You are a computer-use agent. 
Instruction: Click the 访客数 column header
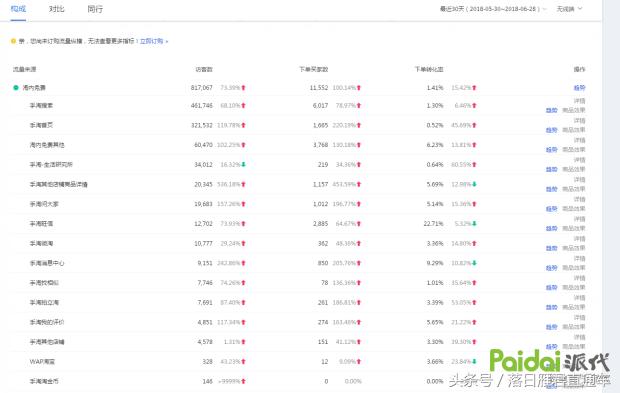[204, 69]
